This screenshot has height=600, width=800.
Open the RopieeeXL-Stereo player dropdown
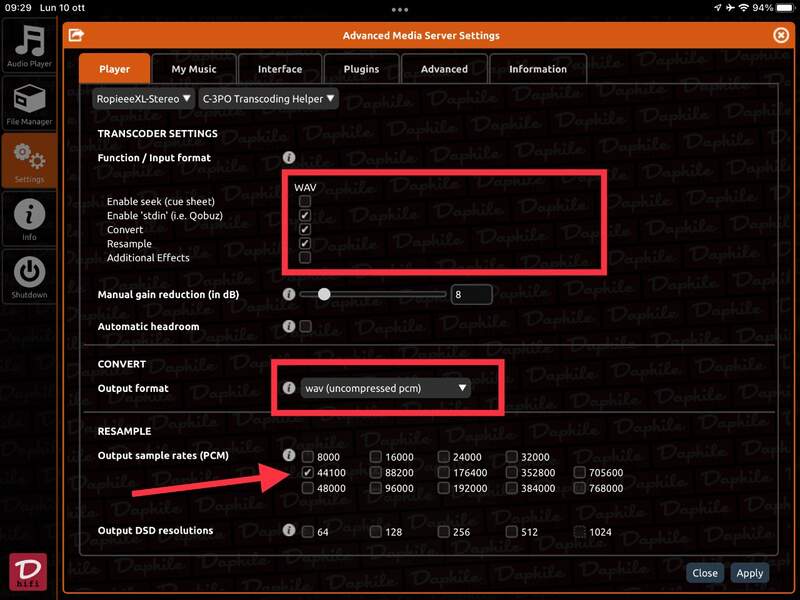tap(143, 99)
